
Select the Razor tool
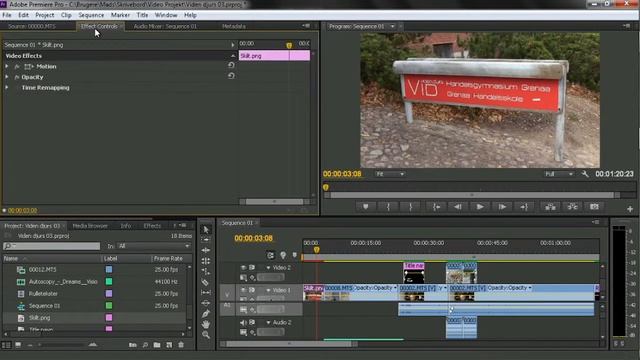[206, 282]
